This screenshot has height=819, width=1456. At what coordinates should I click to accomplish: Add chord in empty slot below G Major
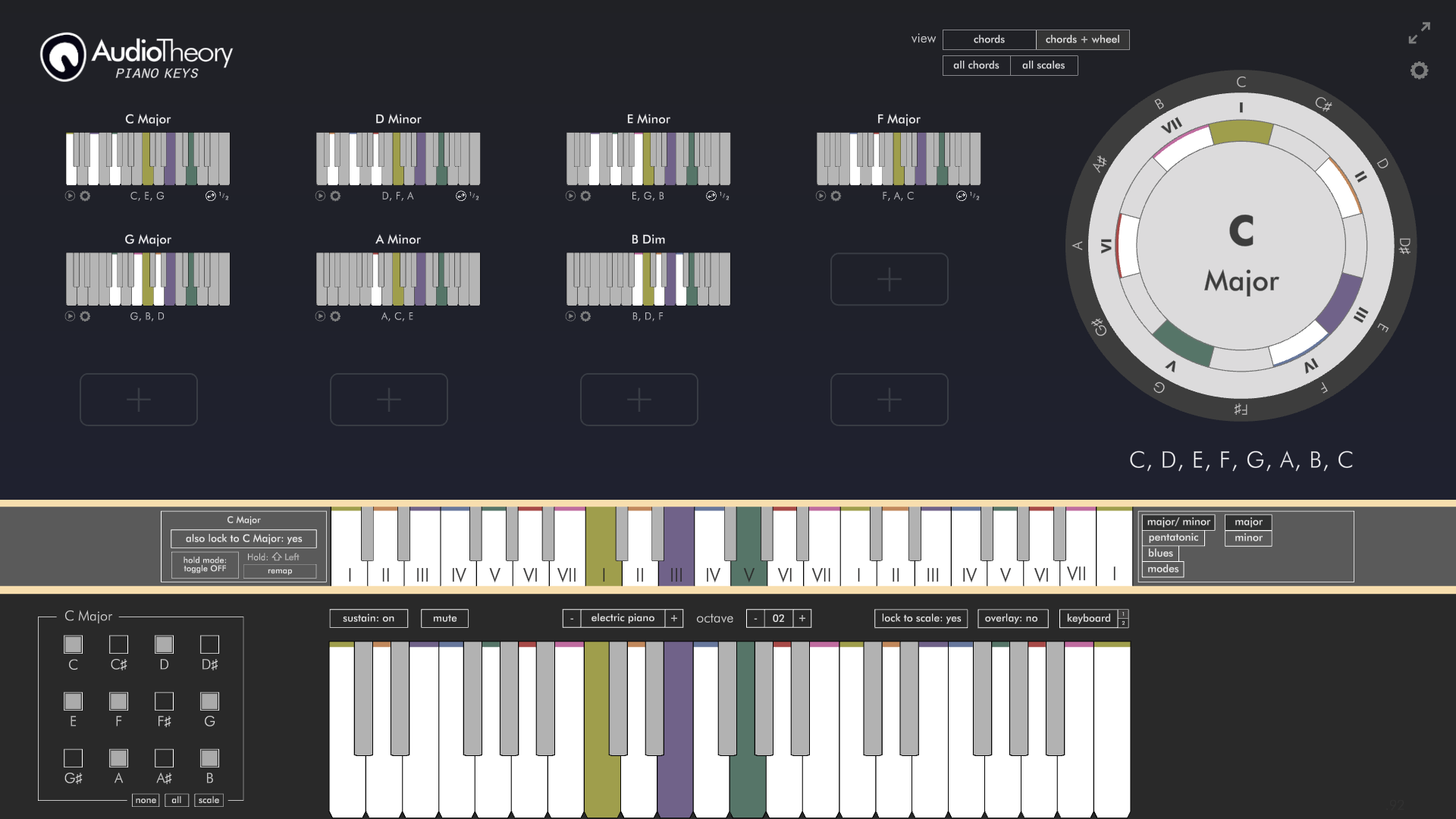coord(139,400)
